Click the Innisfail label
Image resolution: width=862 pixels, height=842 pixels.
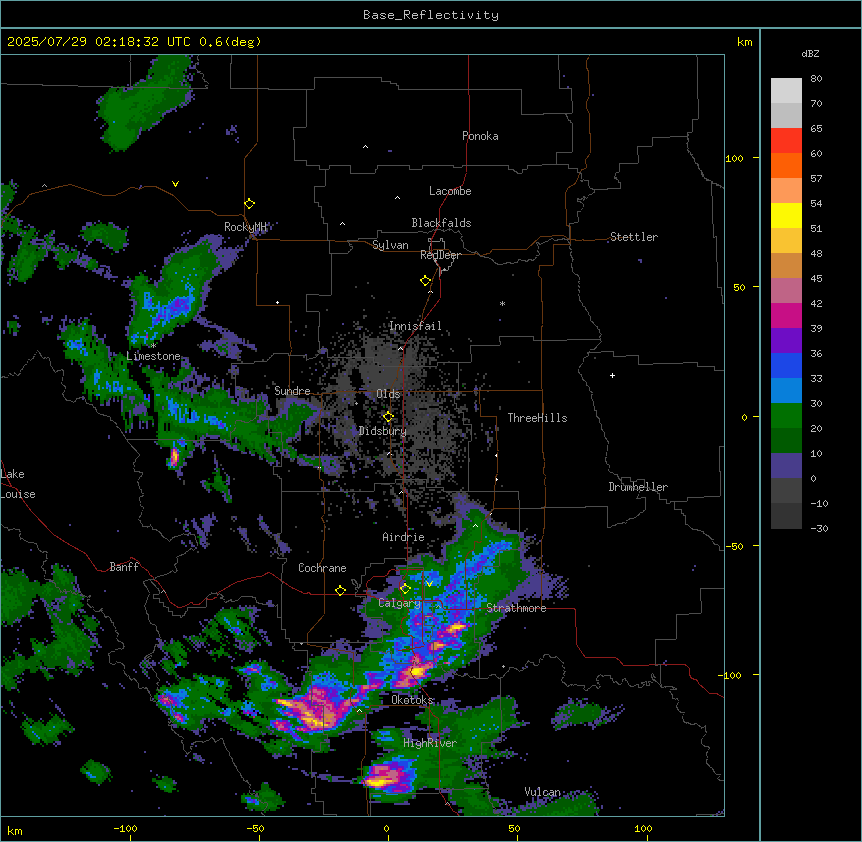click(415, 326)
